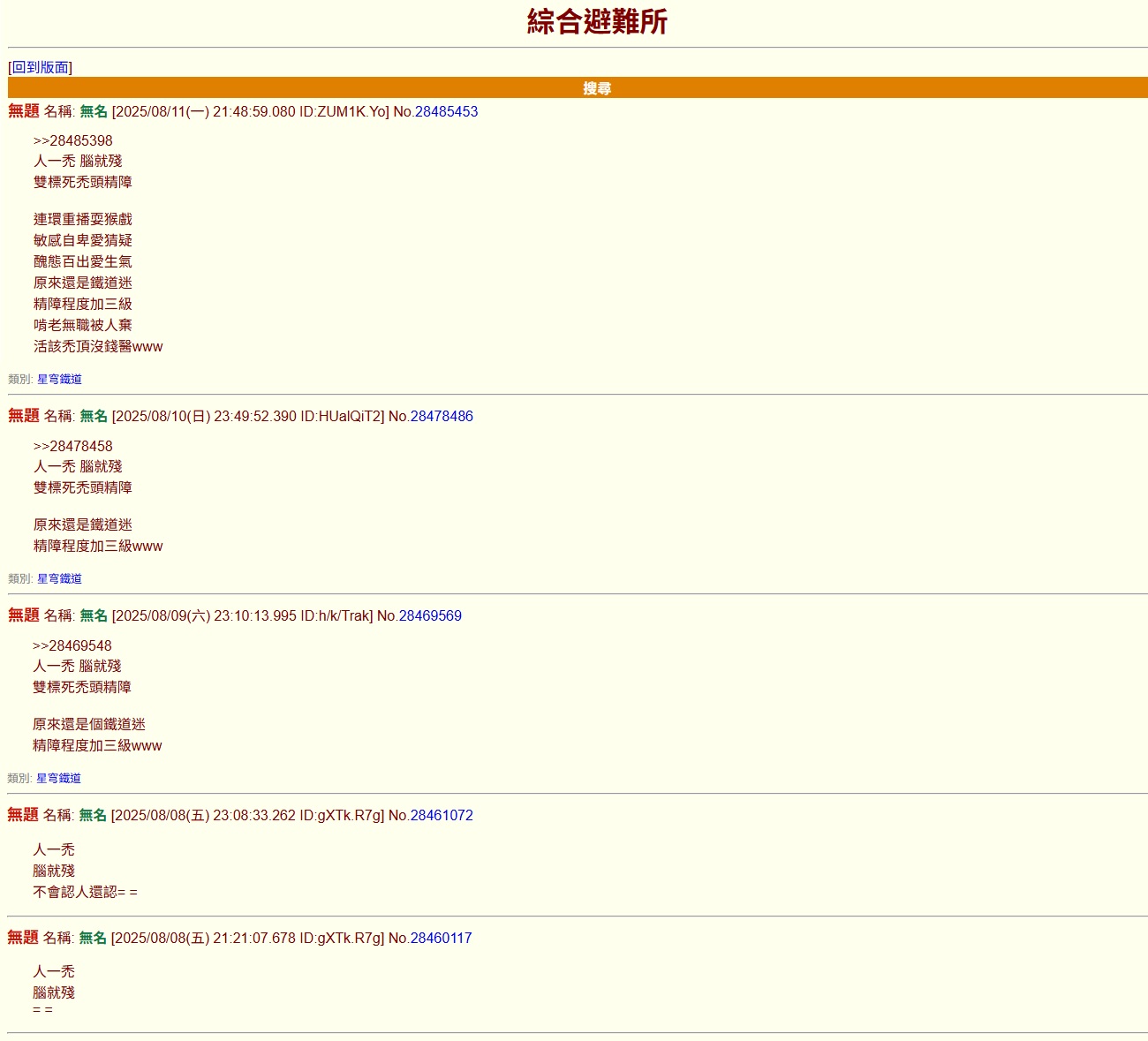Viewport: 1148px width, 1041px height.
Task: Open post No.28460117
Action: coord(441,938)
